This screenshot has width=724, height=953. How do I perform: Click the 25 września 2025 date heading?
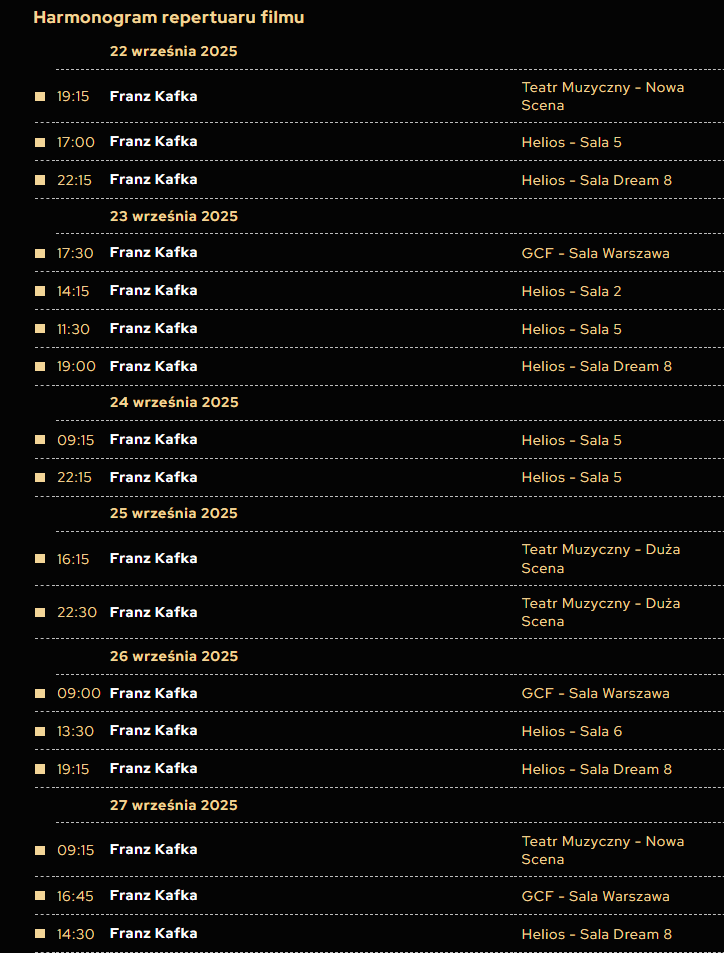click(x=174, y=513)
